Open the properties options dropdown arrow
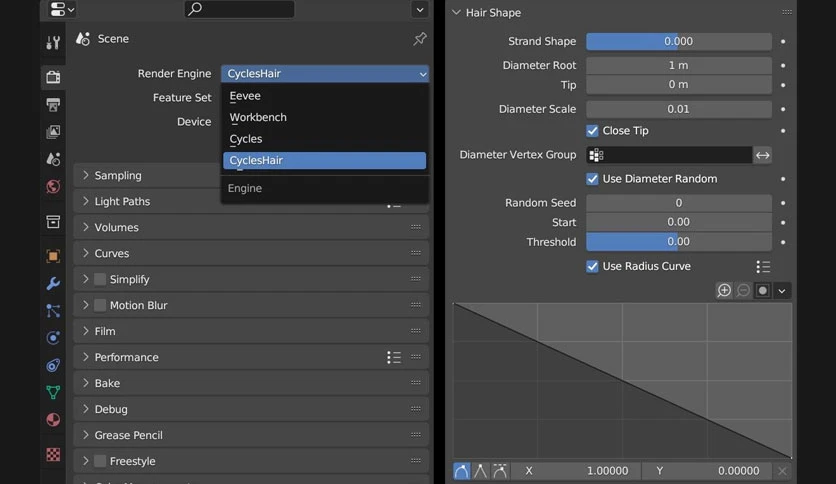Image resolution: width=836 pixels, height=484 pixels. tap(420, 9)
